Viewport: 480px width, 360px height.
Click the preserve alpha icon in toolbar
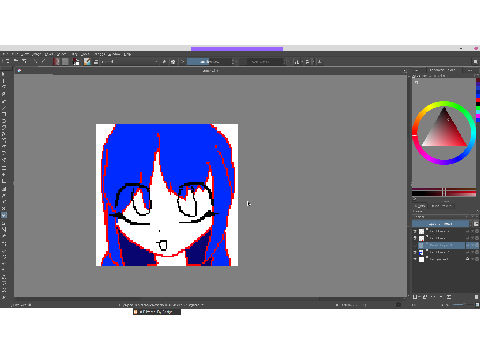(173, 62)
